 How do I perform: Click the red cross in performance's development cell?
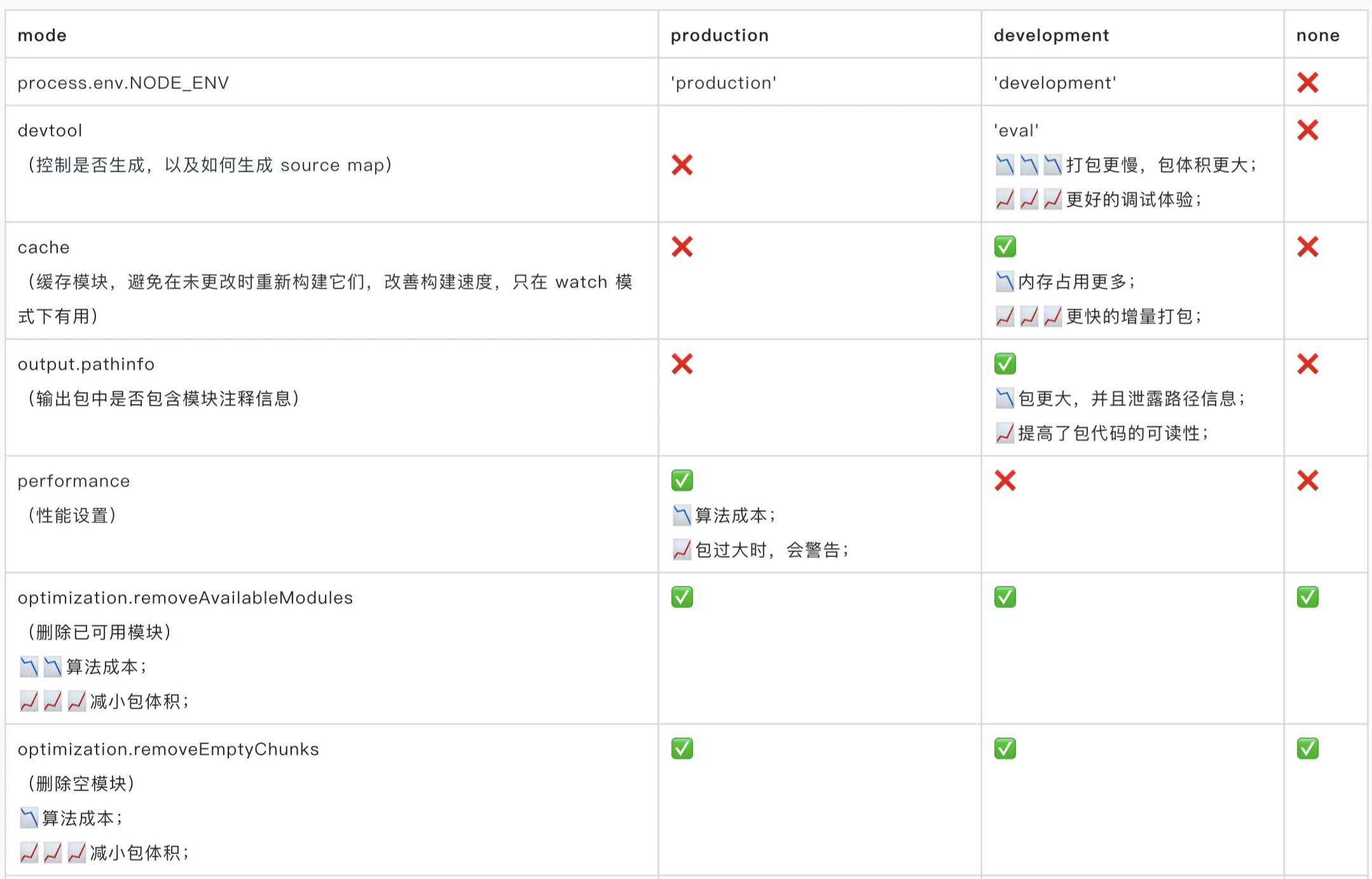pyautogui.click(x=1005, y=480)
